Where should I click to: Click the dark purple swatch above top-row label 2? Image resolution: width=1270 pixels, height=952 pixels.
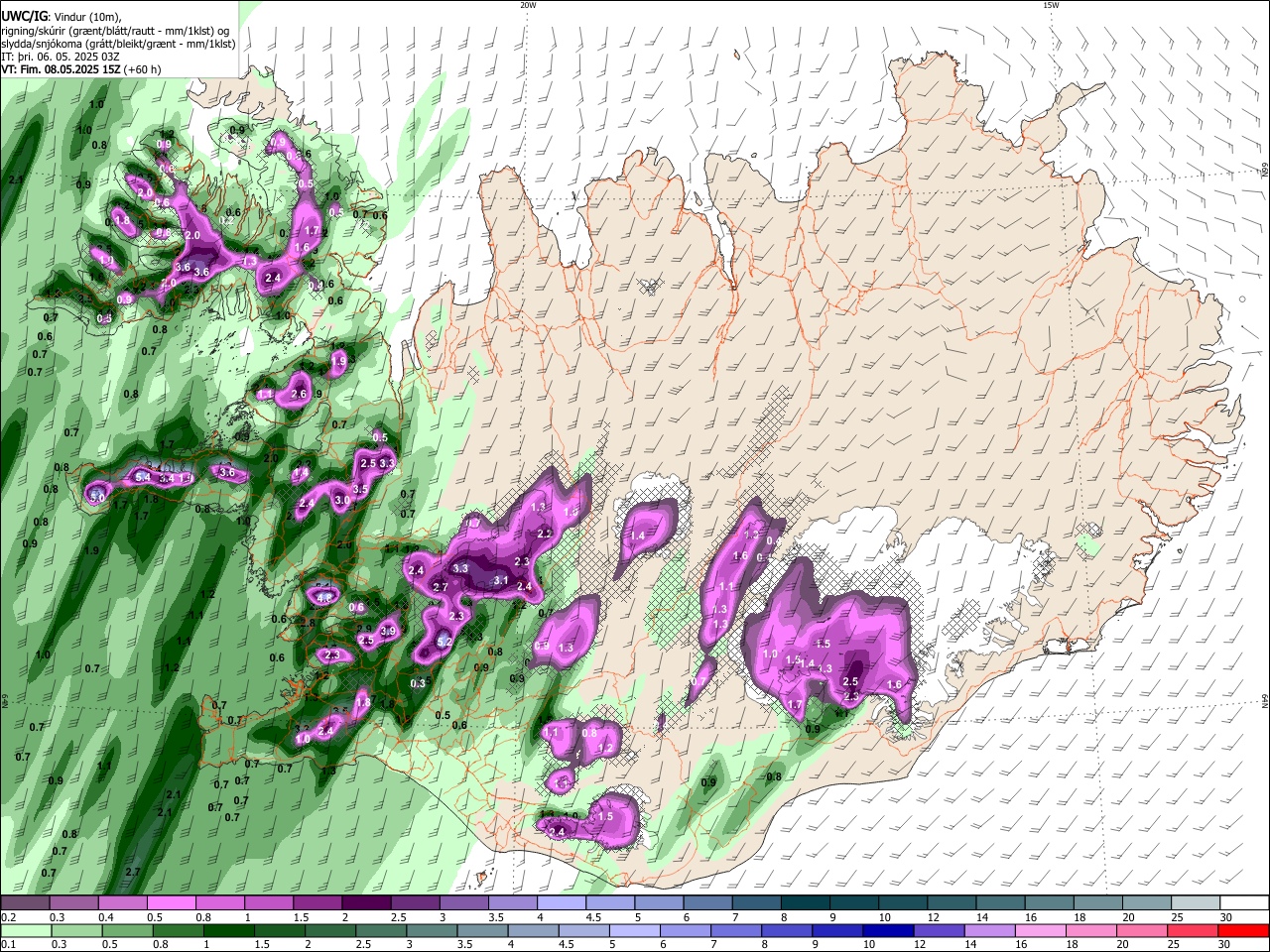click(367, 902)
